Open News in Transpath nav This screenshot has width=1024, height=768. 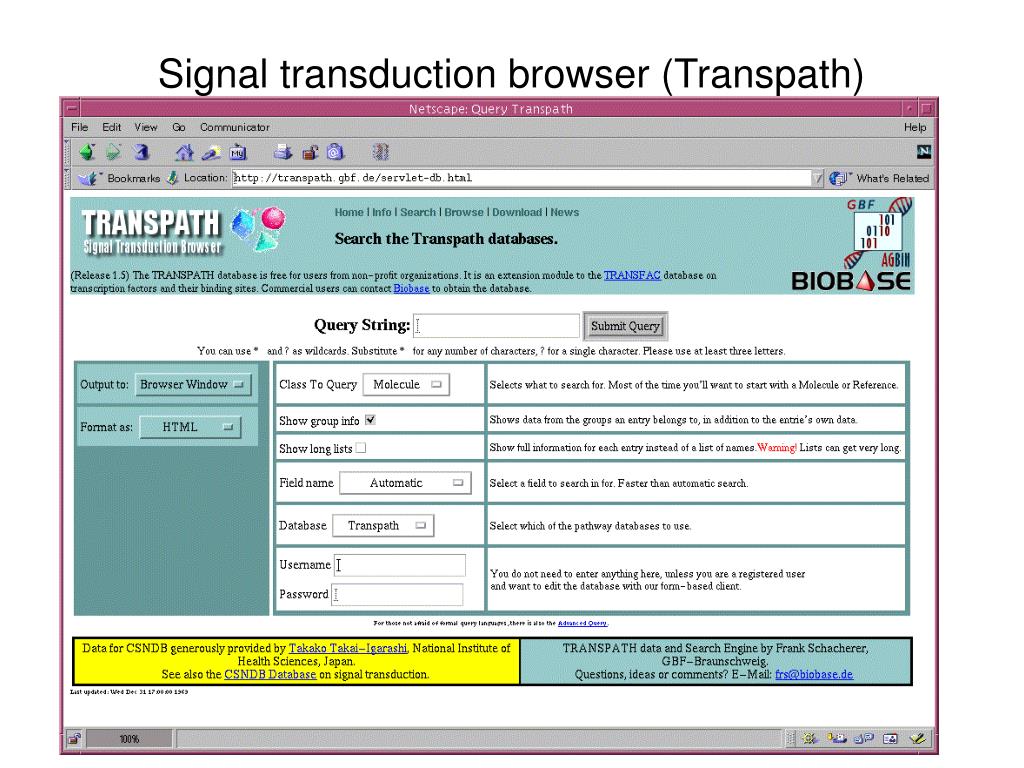point(564,212)
